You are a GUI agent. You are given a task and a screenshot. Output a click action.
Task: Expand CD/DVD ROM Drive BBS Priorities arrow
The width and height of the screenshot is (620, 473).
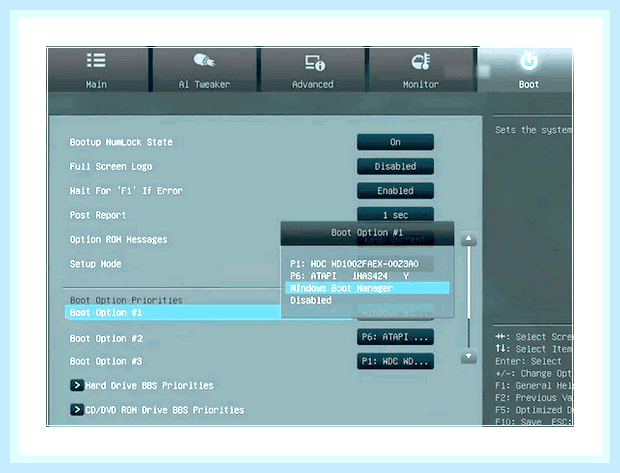pos(77,410)
